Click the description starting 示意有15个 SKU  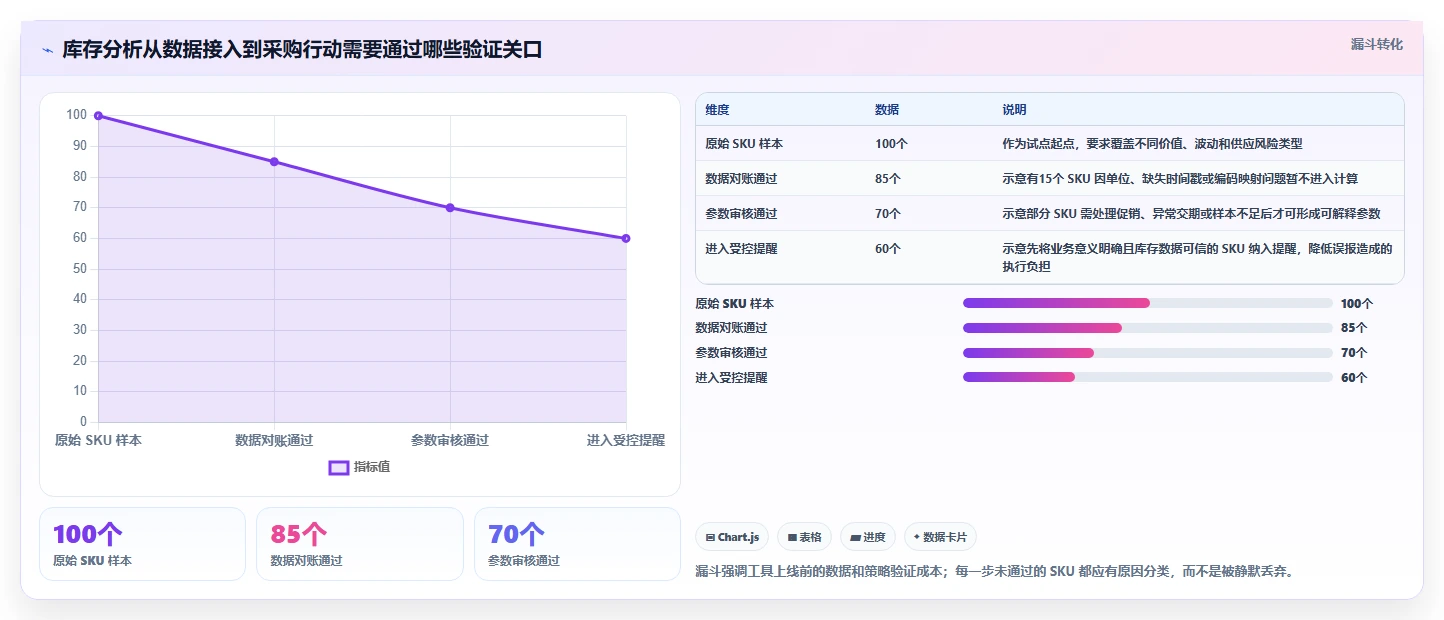[1180, 179]
